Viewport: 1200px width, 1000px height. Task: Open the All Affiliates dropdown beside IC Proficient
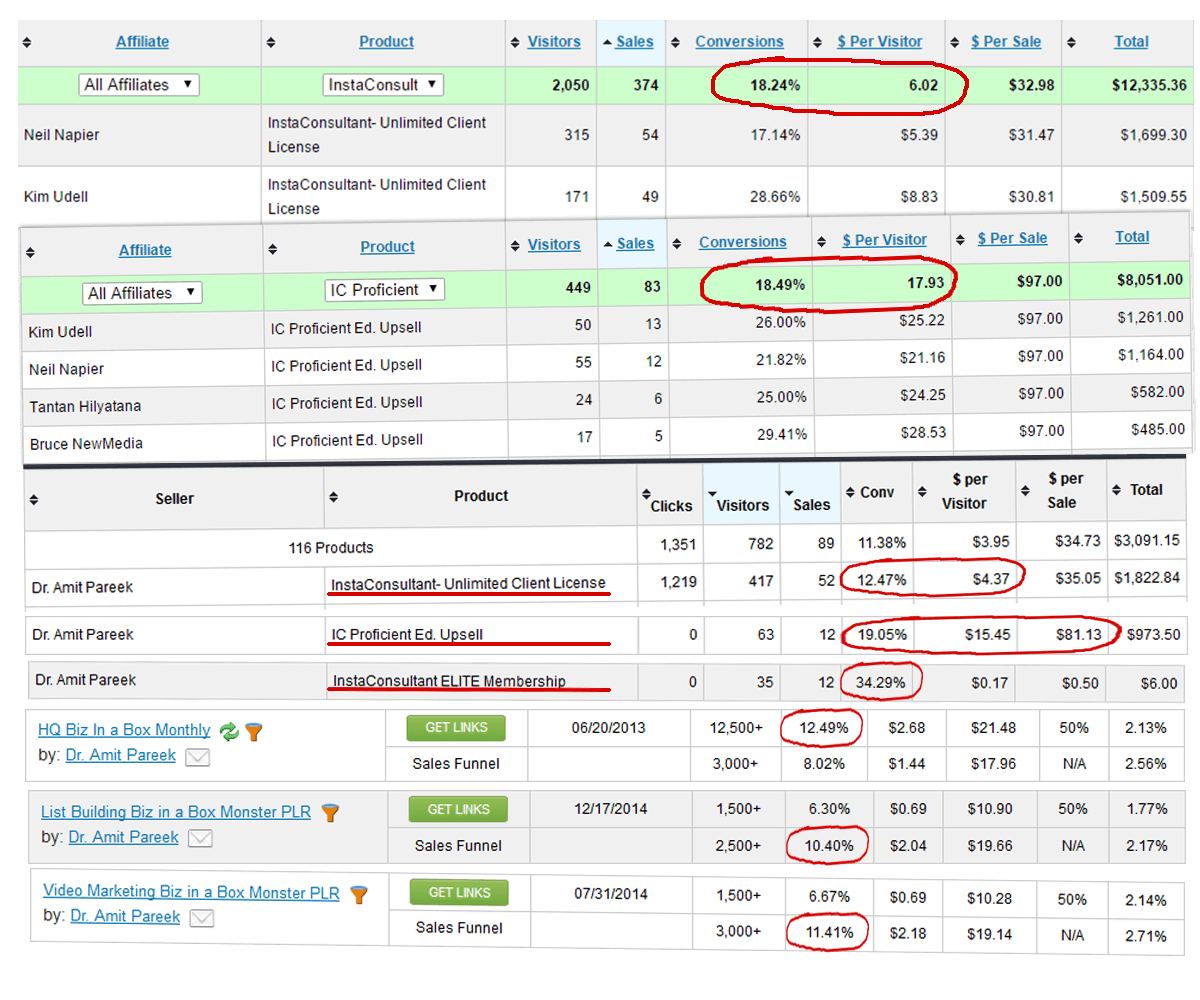(143, 293)
